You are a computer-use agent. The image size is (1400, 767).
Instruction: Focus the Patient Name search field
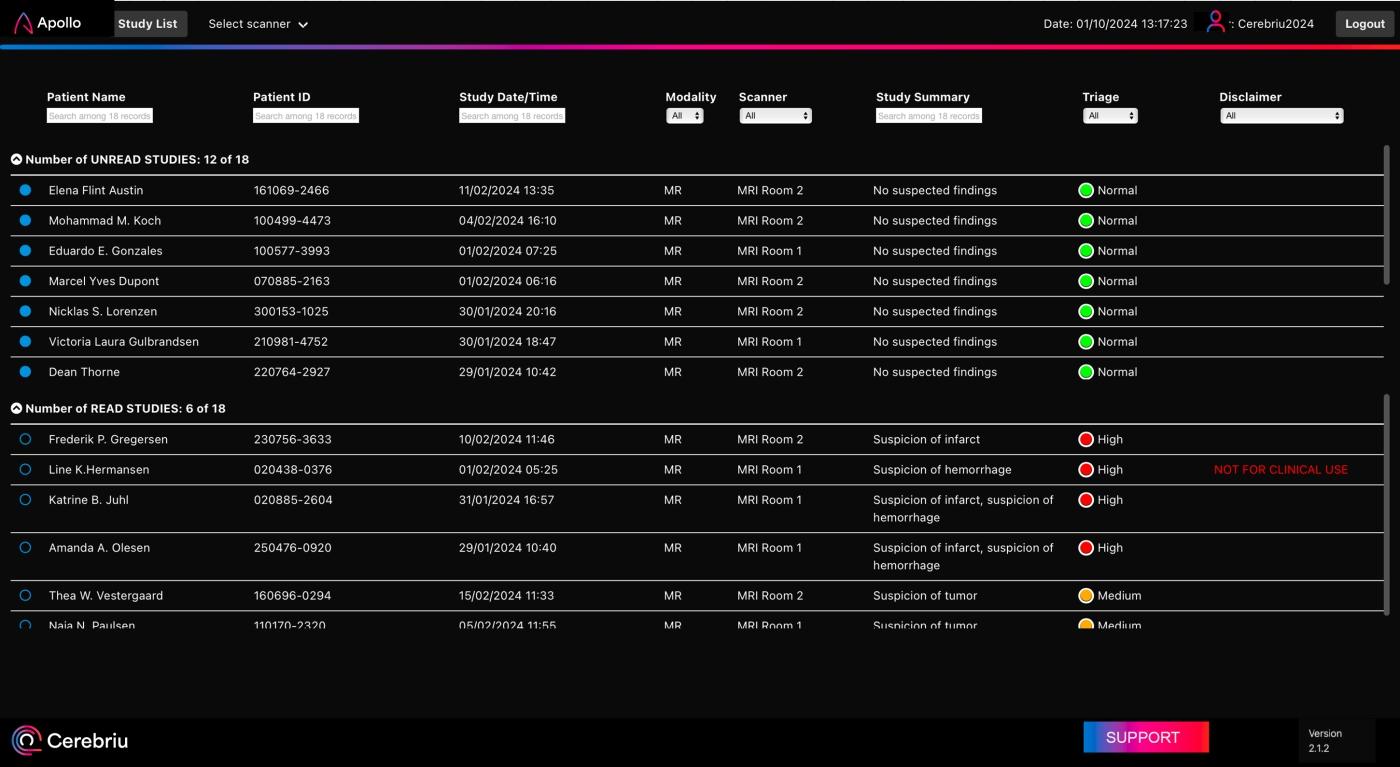point(99,116)
